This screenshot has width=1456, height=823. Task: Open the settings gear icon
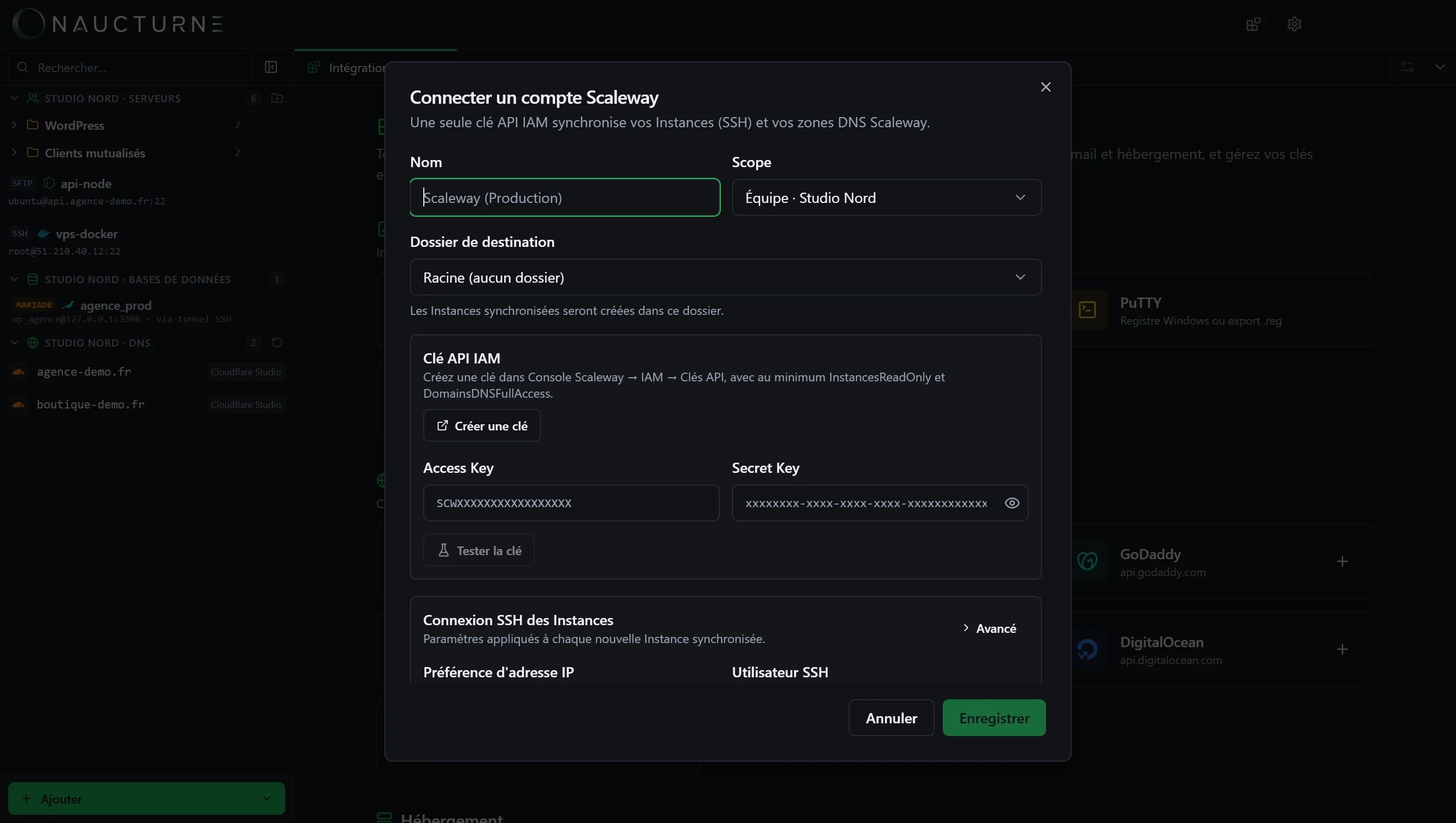point(1294,24)
